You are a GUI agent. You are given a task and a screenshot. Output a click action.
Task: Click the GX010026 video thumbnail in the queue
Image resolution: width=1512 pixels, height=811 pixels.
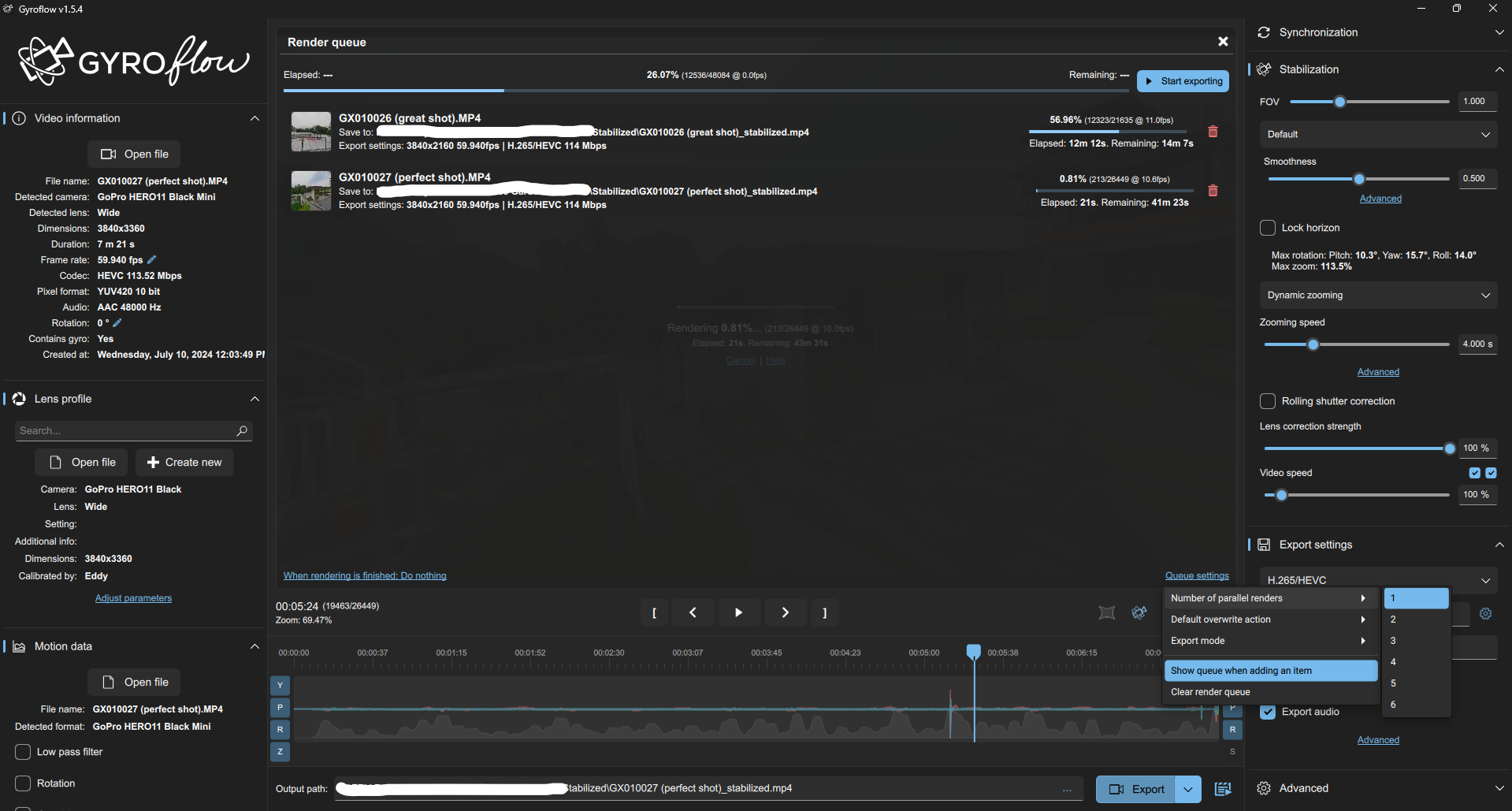coord(310,131)
